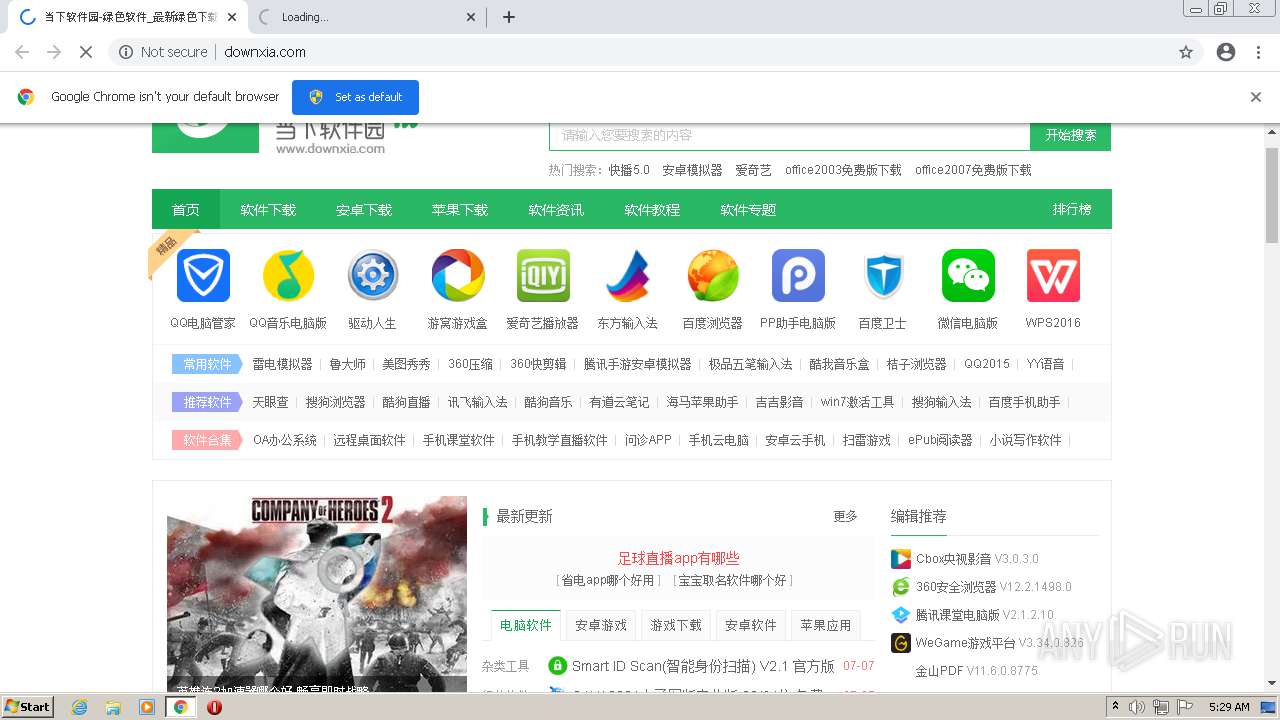Click Smart ID Scan green lock icon
Viewport: 1280px width, 720px height.
click(557, 666)
